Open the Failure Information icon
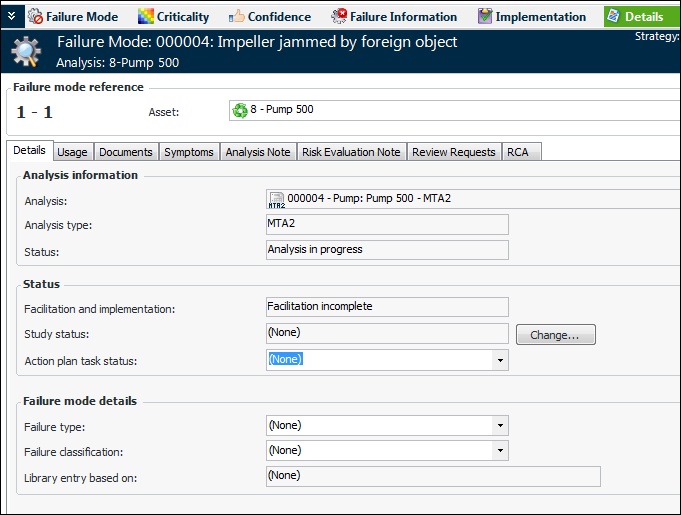Image resolution: width=681 pixels, height=515 pixels. coord(339,17)
